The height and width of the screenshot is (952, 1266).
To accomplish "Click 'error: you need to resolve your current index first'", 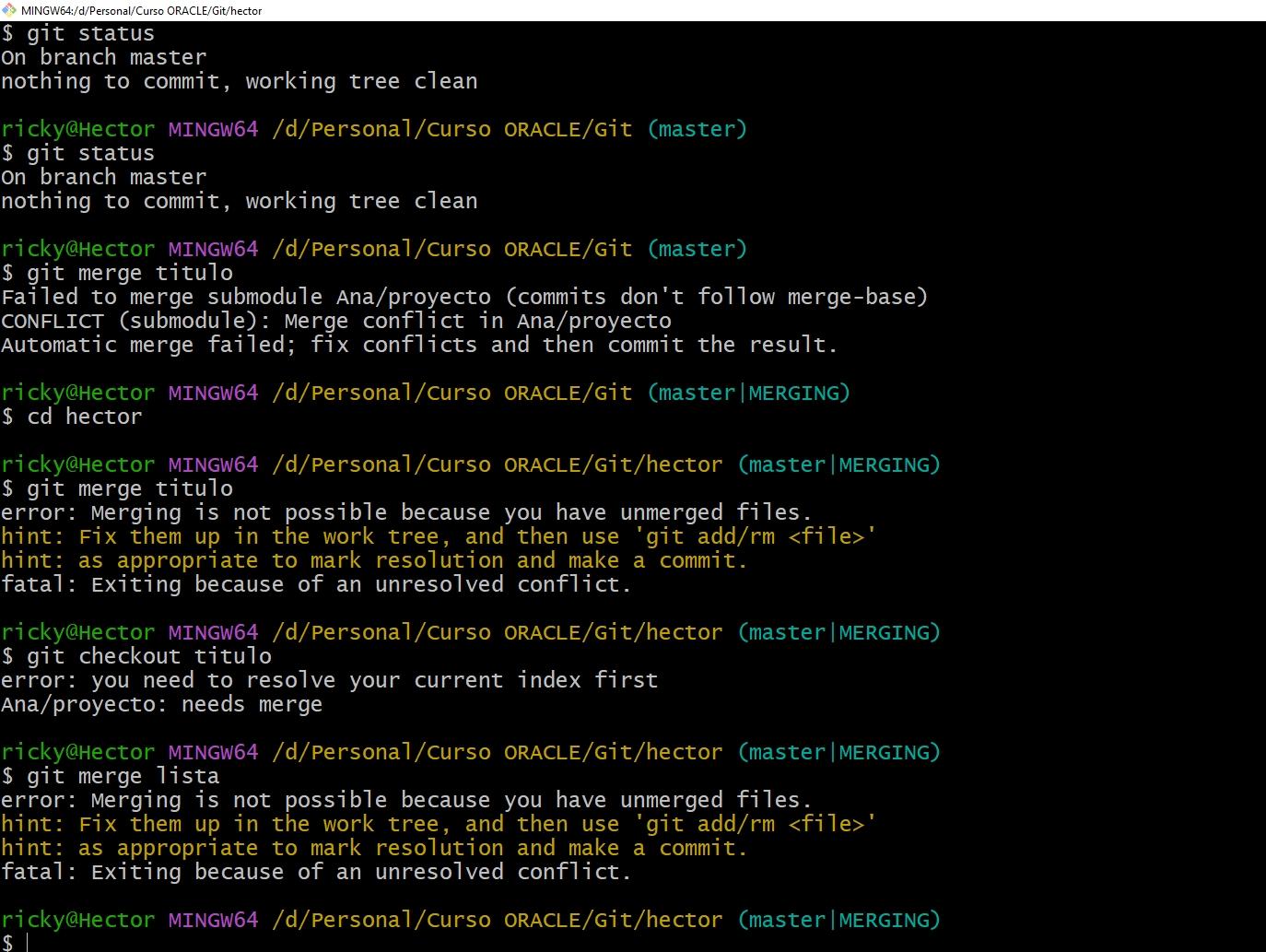I will [x=330, y=680].
